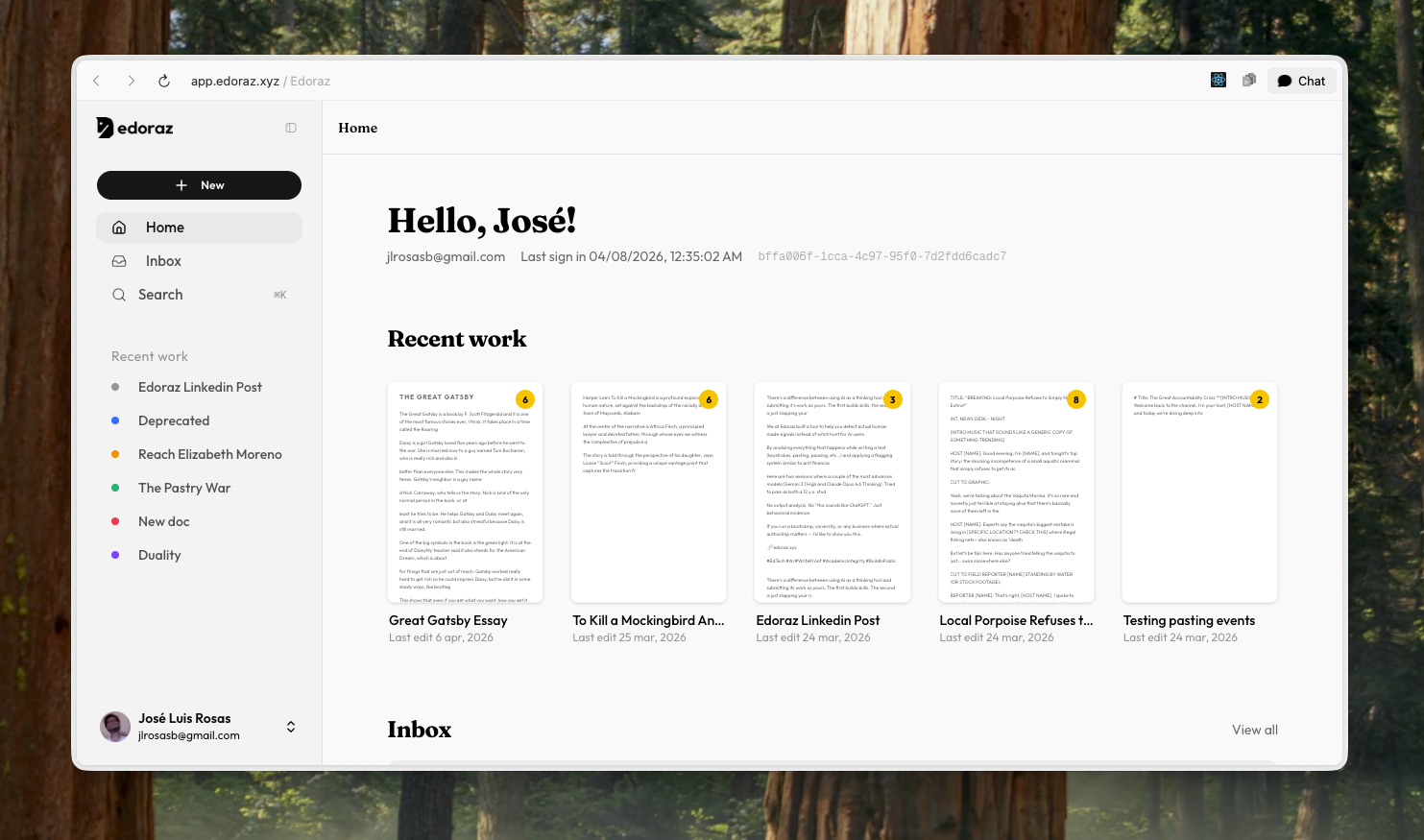Click the Home breadcrumb in header
This screenshot has height=840, width=1424.
[357, 128]
